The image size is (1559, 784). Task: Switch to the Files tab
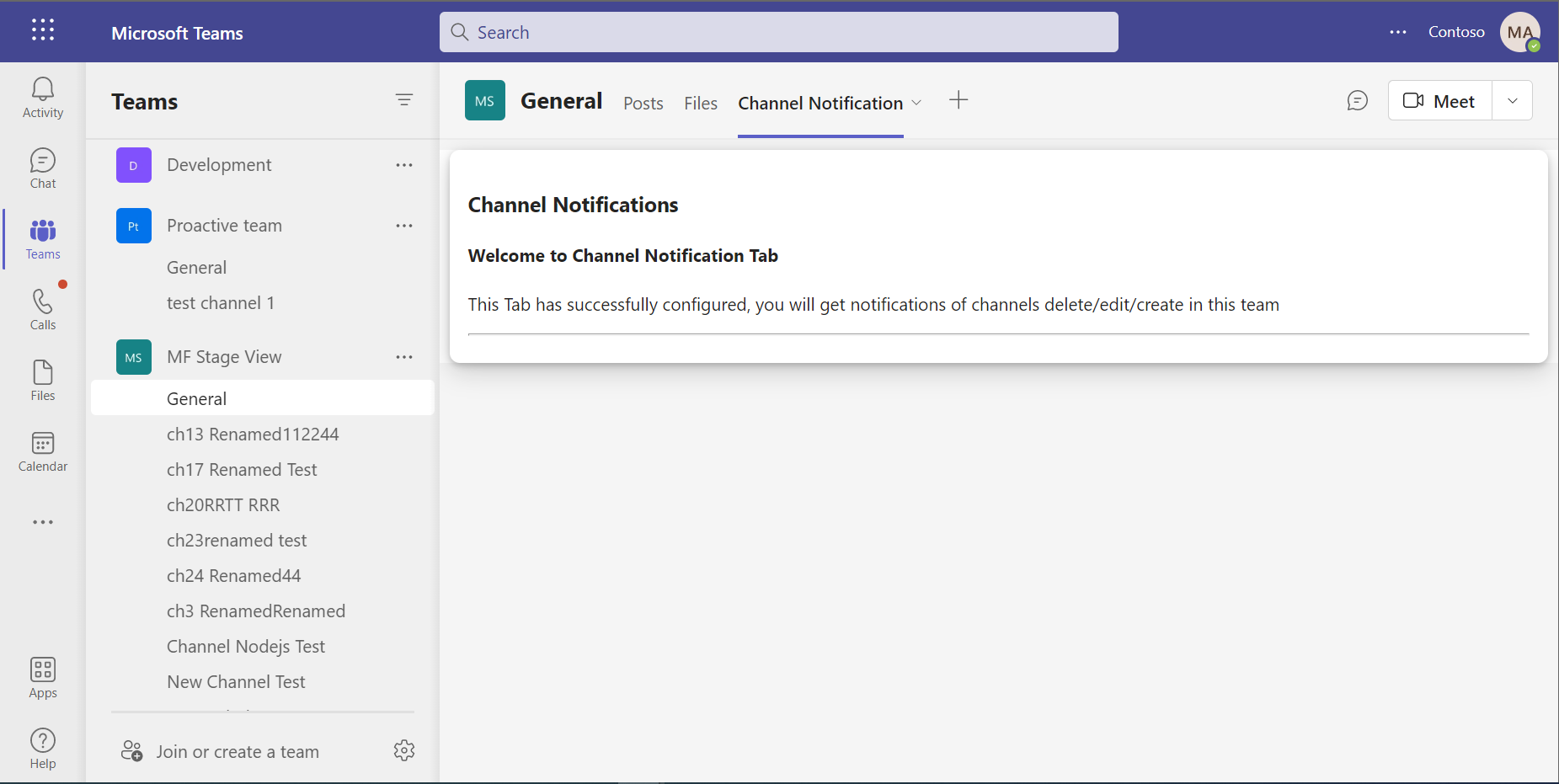(701, 103)
